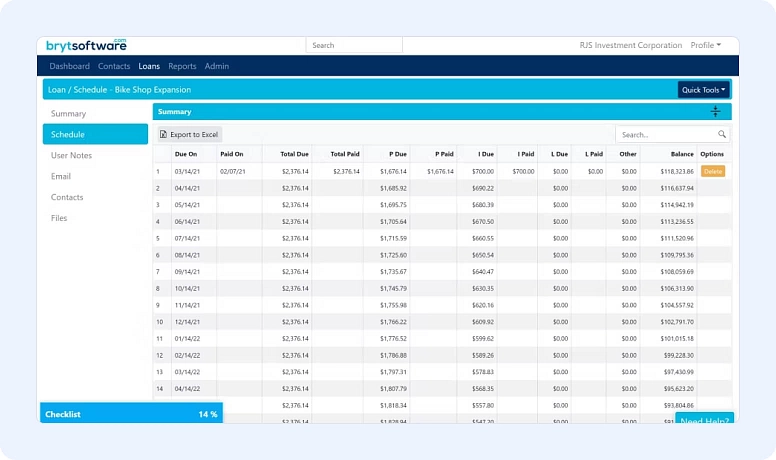Viewport: 776px width, 460px height.
Task: Open the Email sidebar tab
Action: (95, 176)
